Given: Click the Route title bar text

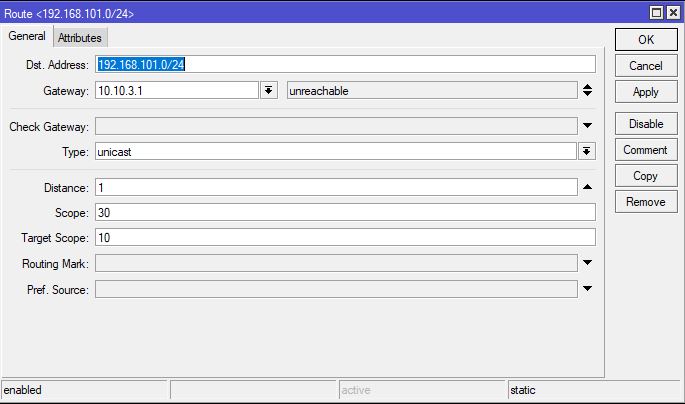Looking at the screenshot, I should point(69,14).
